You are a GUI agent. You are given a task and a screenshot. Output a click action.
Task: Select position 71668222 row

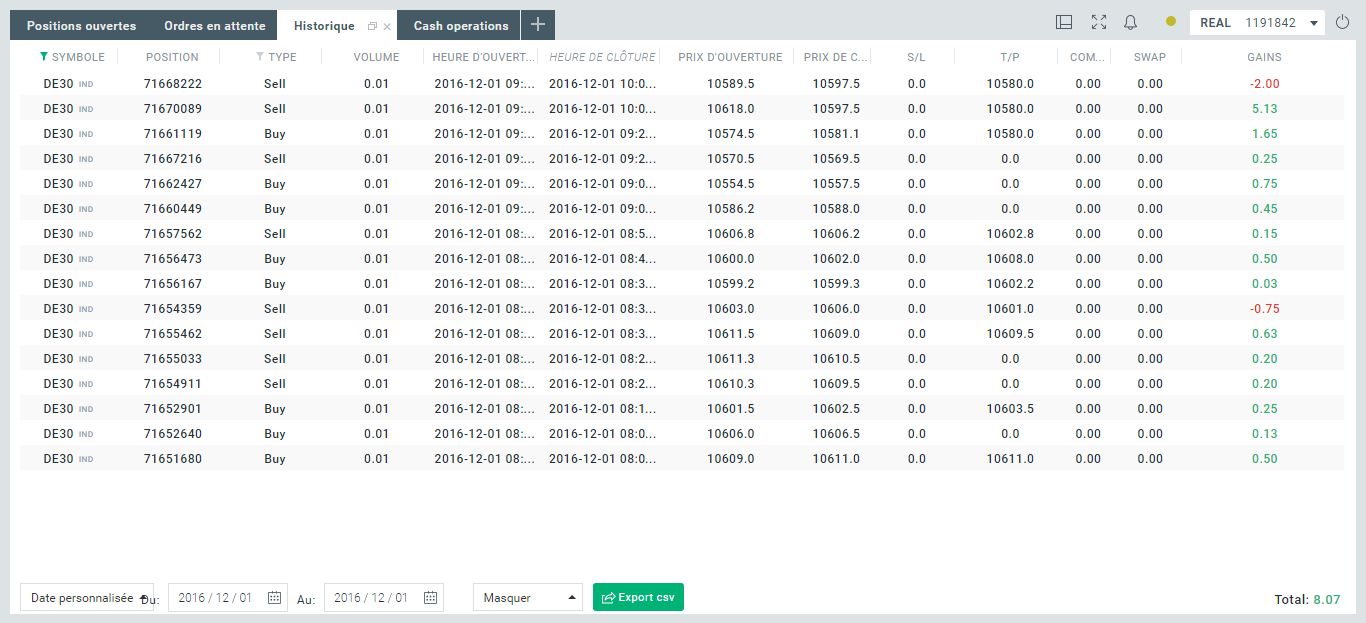[683, 84]
